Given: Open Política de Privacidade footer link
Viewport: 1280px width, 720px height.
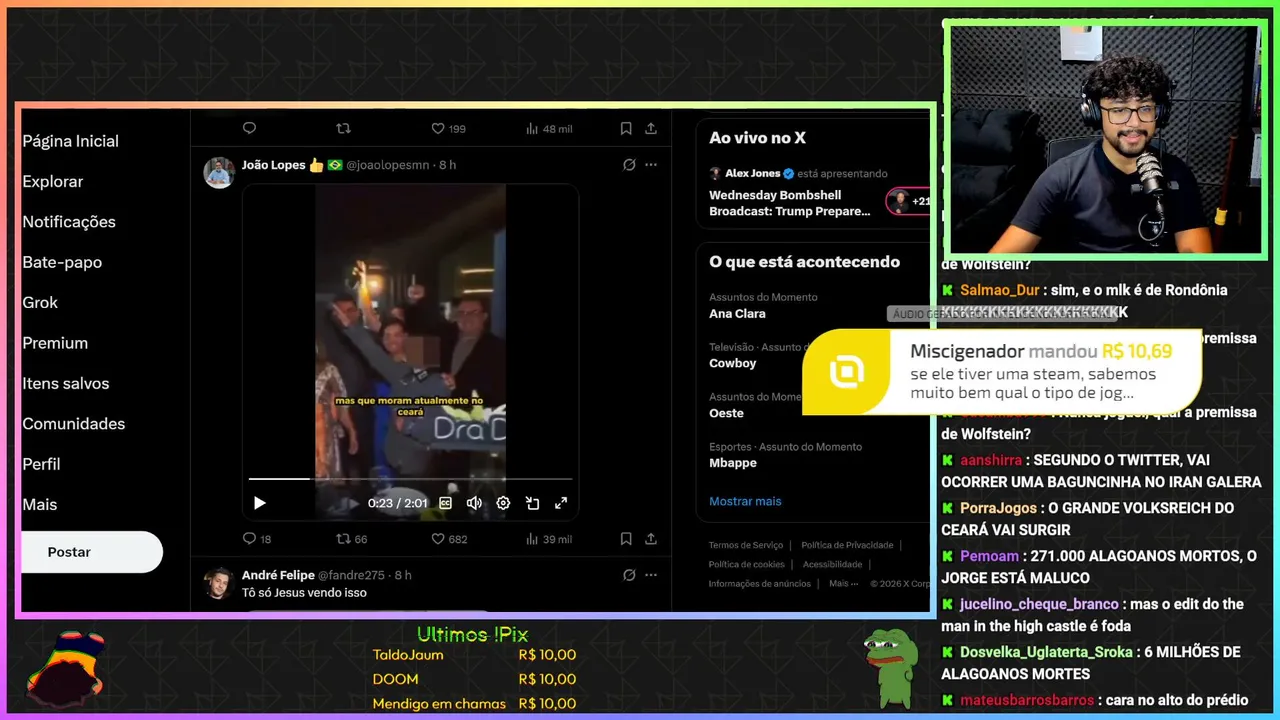Looking at the screenshot, I should click(847, 545).
